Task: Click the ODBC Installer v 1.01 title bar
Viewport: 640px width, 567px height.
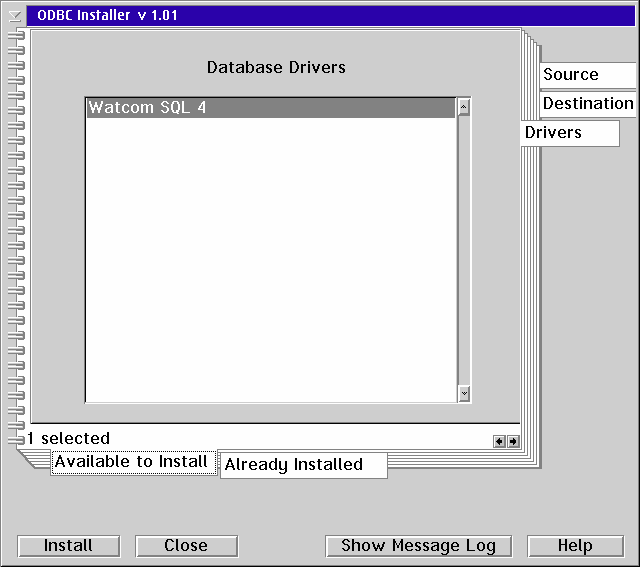Action: (x=331, y=16)
